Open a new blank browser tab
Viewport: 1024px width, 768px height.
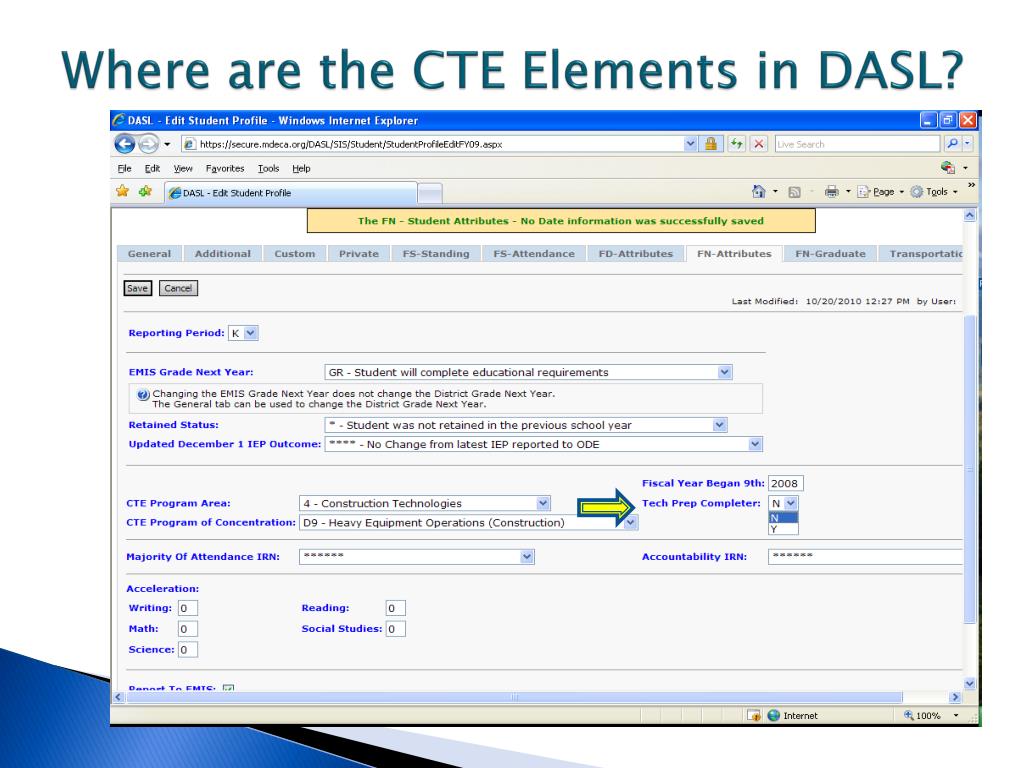430,193
